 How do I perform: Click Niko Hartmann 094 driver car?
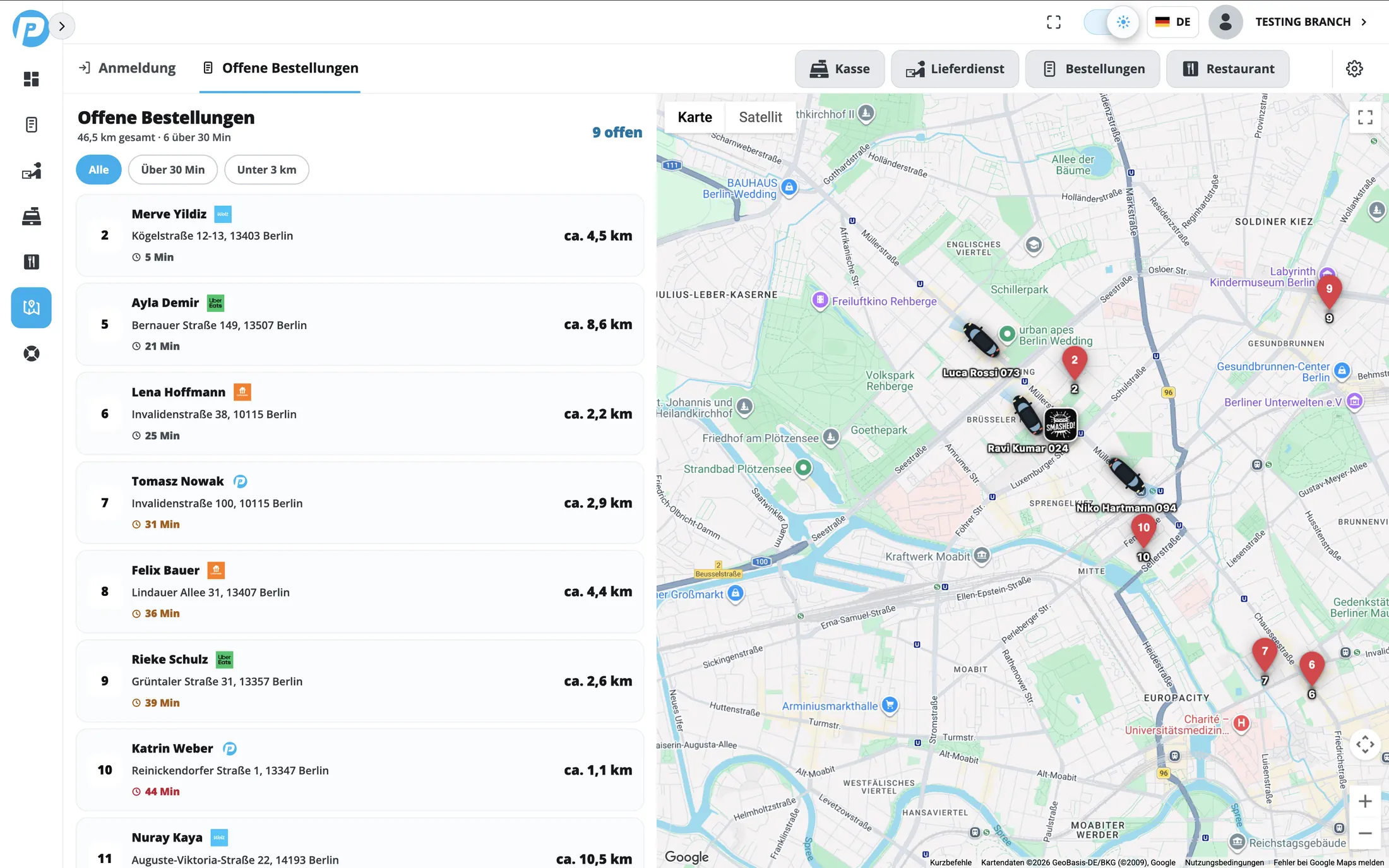pos(1126,475)
